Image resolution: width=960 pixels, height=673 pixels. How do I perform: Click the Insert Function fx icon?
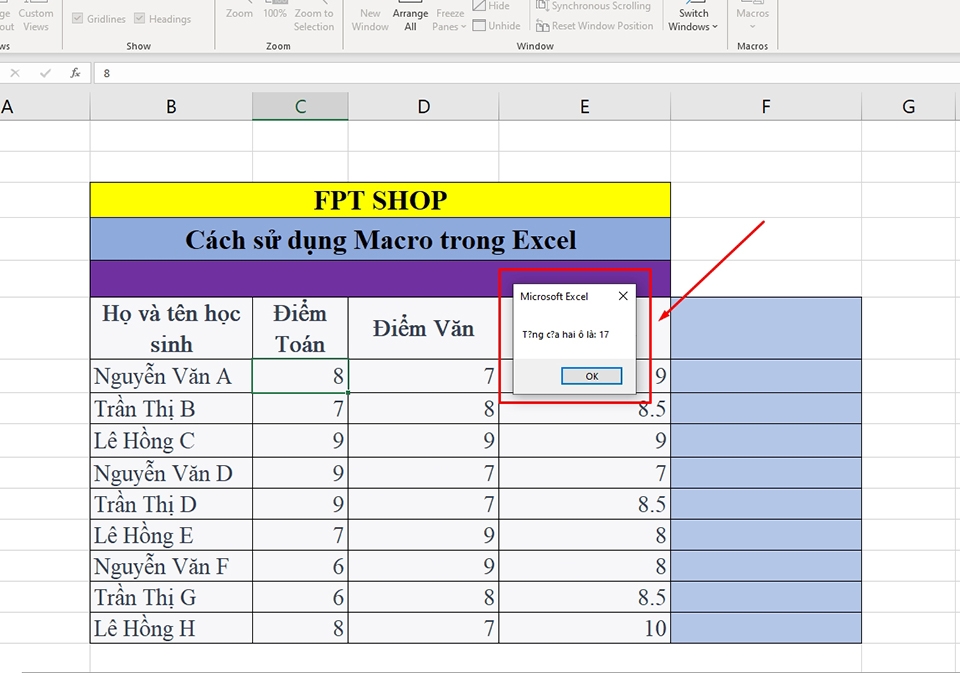[75, 73]
